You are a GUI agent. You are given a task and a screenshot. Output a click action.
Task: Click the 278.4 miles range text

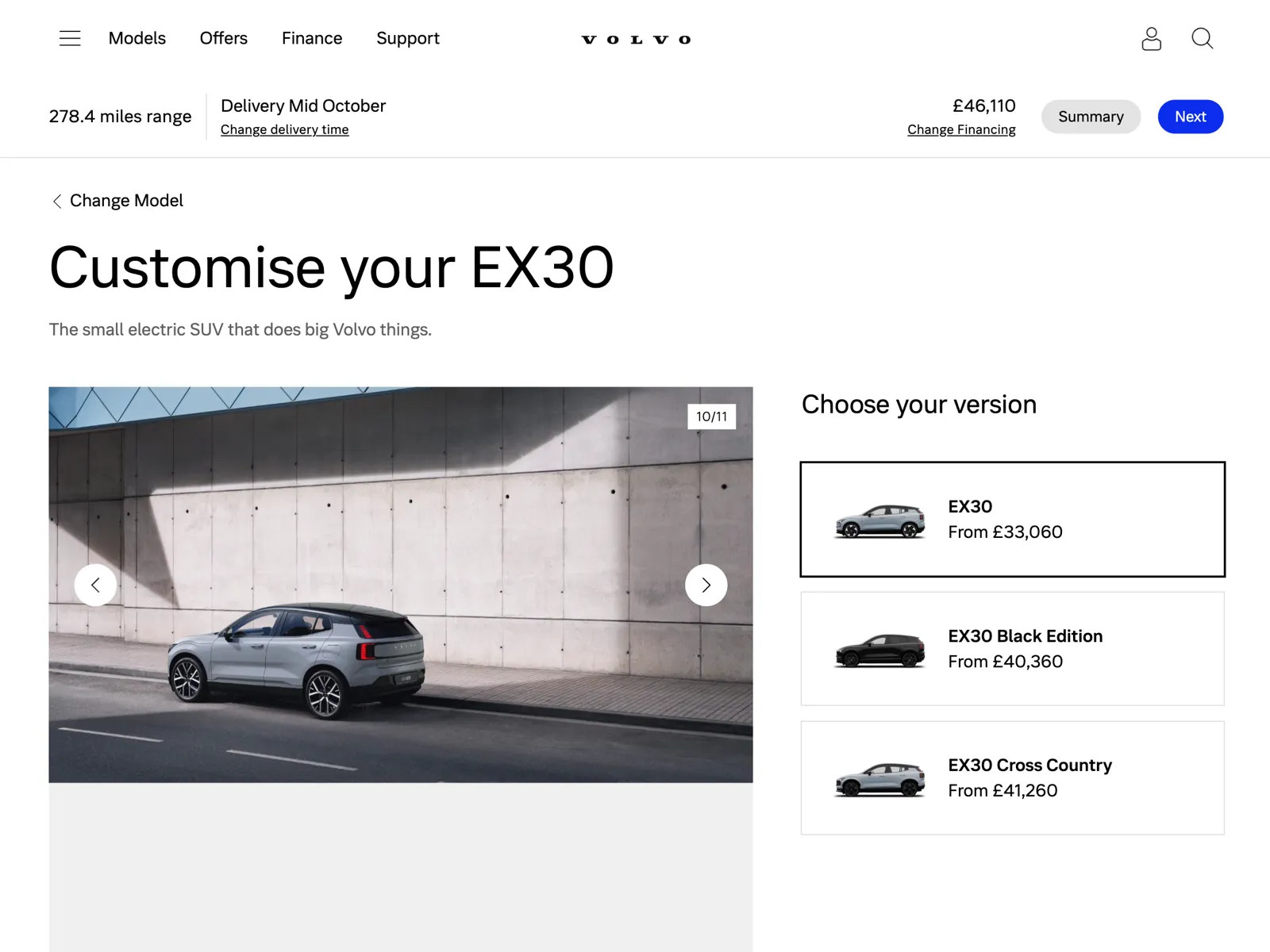[x=120, y=117]
